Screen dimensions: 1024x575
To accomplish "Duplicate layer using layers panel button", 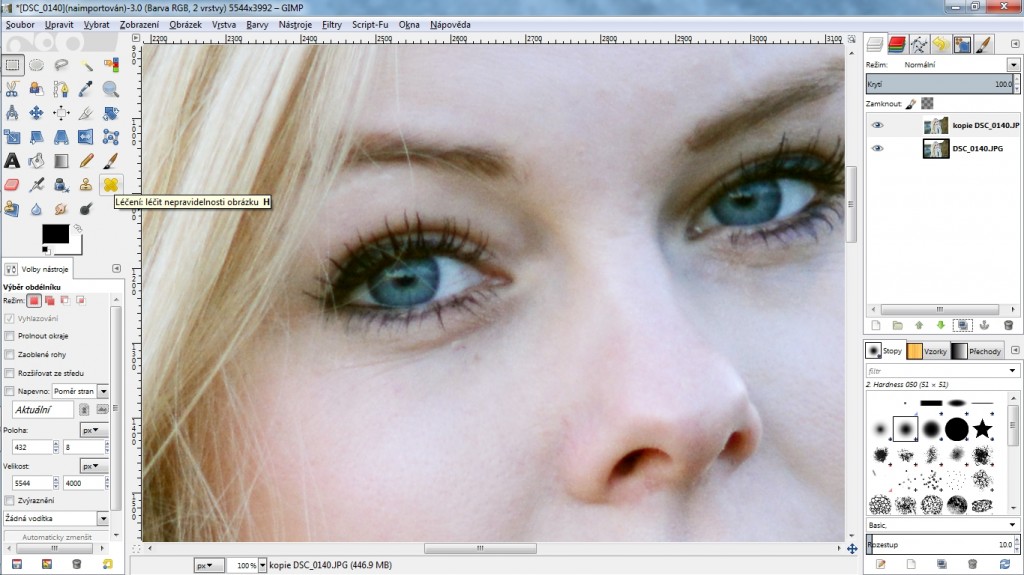I will coord(963,325).
